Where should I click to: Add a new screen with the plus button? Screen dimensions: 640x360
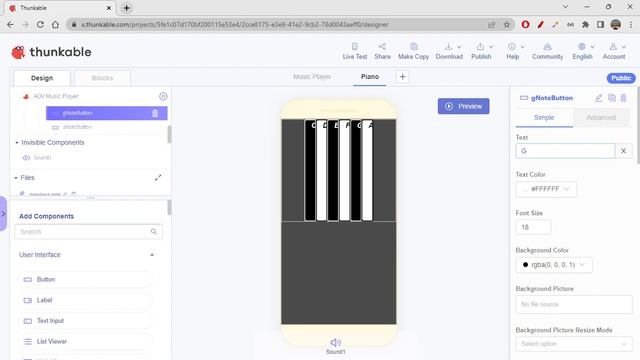(x=402, y=77)
